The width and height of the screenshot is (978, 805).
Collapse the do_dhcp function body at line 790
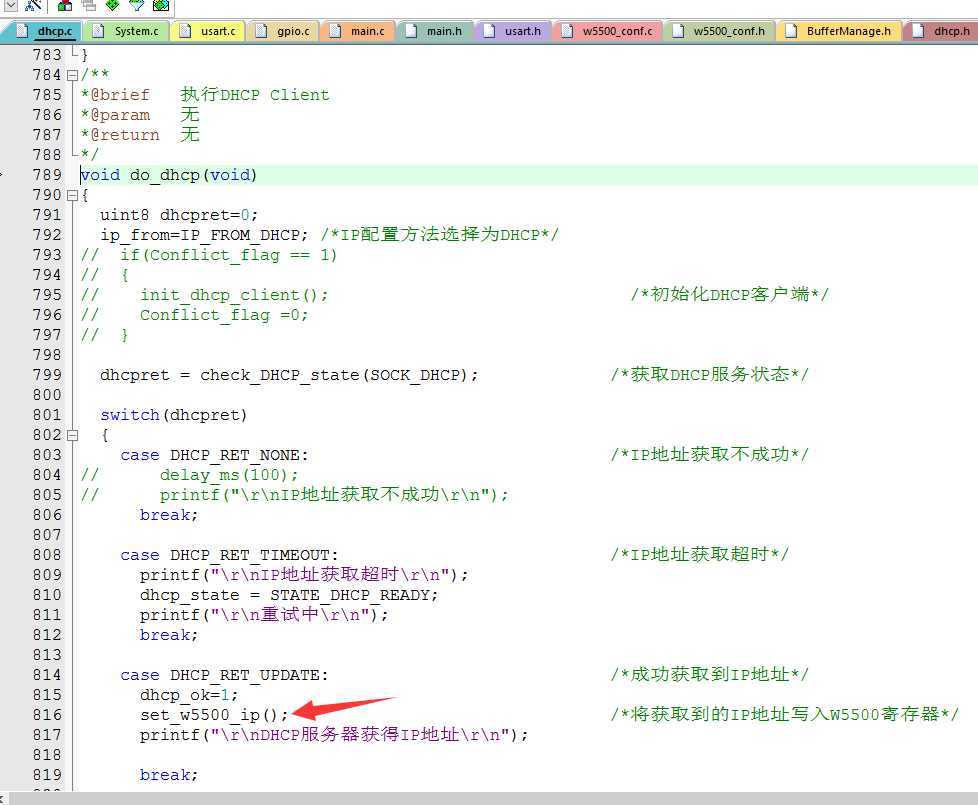point(72,195)
